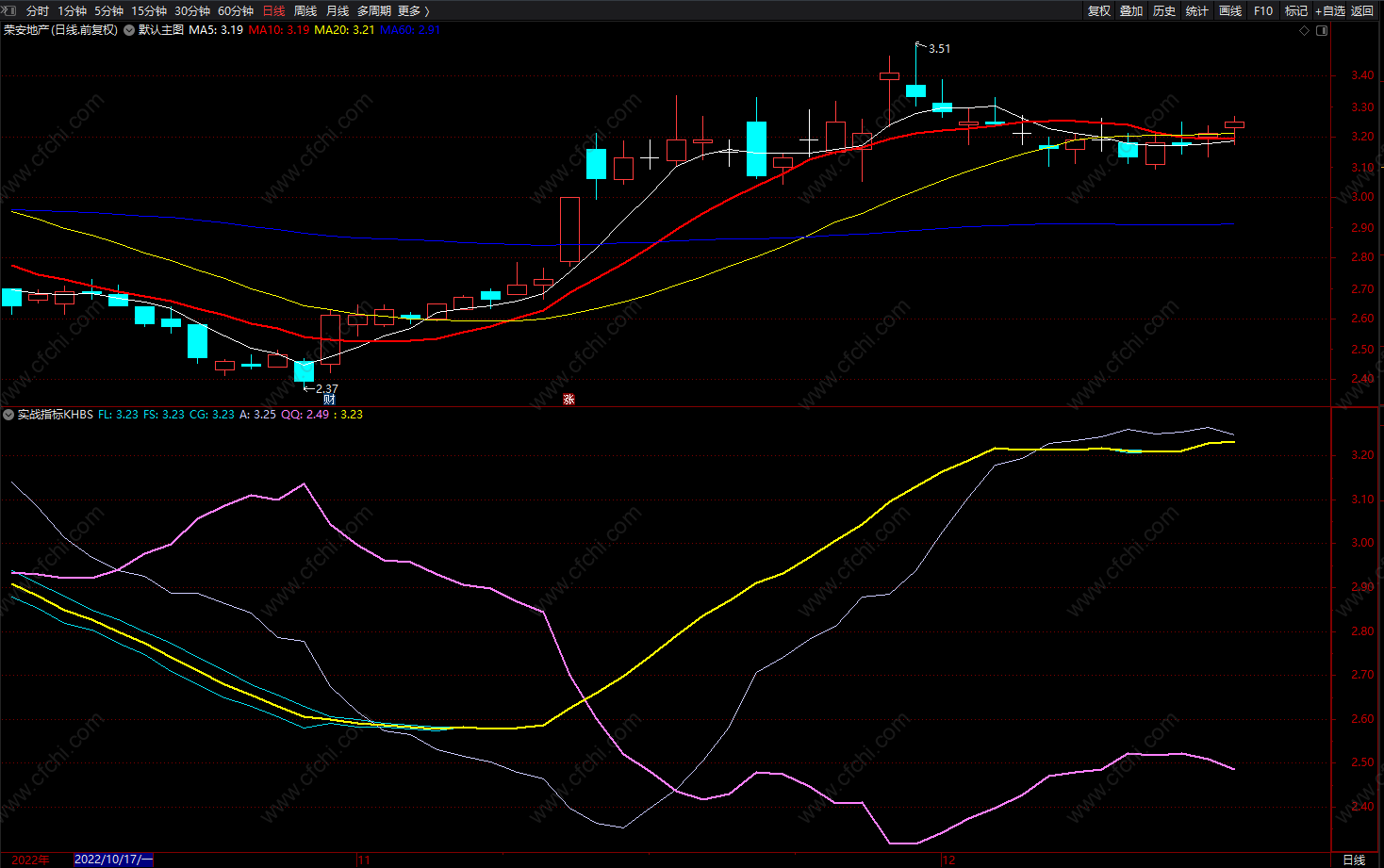Click the 涨 marker icon on chart
This screenshot has width=1384, height=868.
coord(568,400)
